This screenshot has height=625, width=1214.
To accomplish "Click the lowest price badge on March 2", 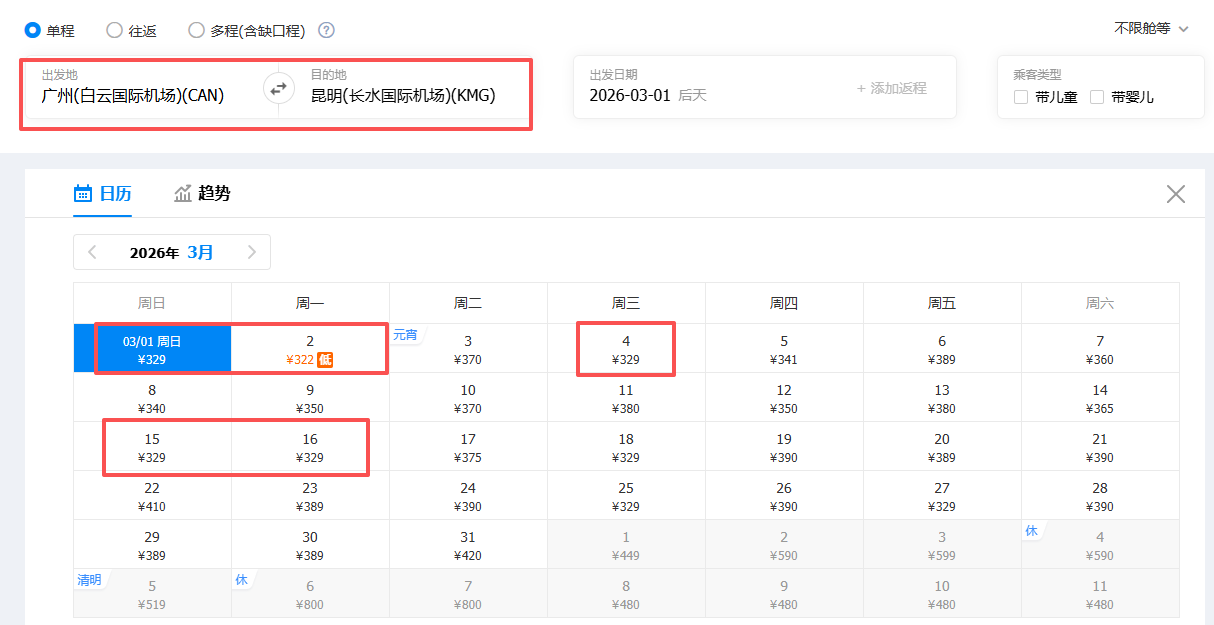I will (x=325, y=360).
